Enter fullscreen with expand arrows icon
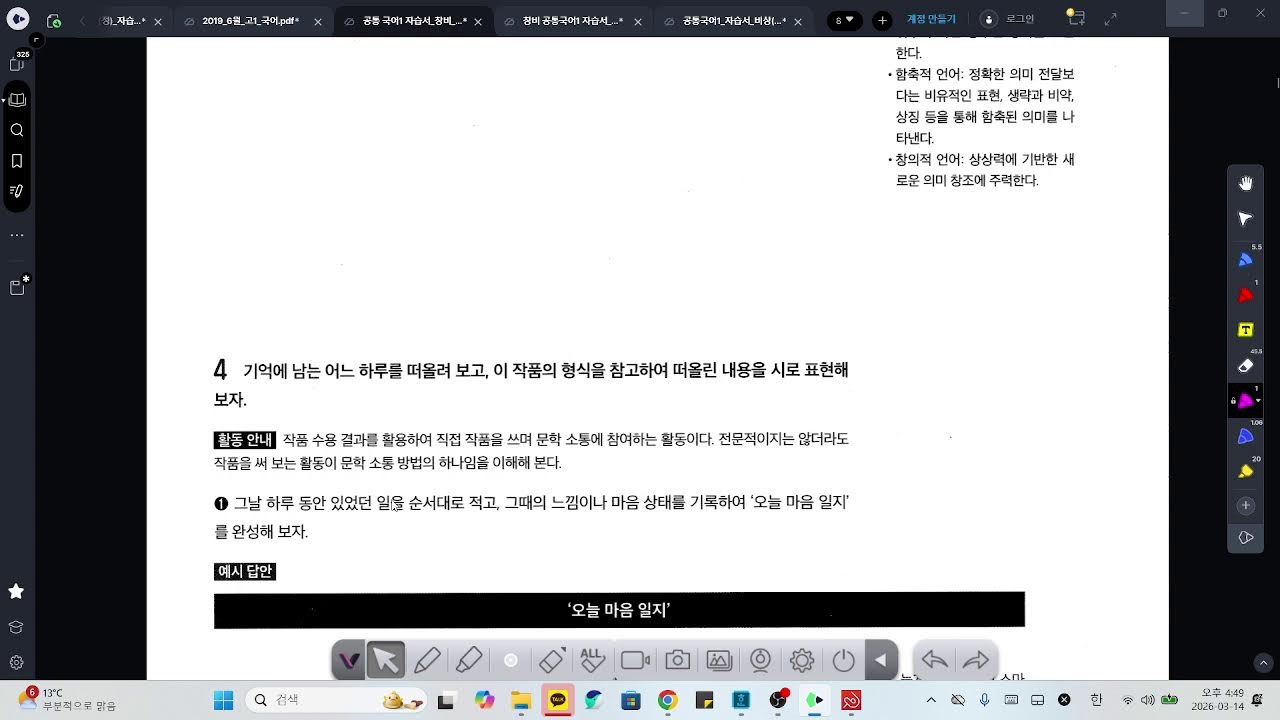The width and height of the screenshot is (1280, 720). (1111, 18)
